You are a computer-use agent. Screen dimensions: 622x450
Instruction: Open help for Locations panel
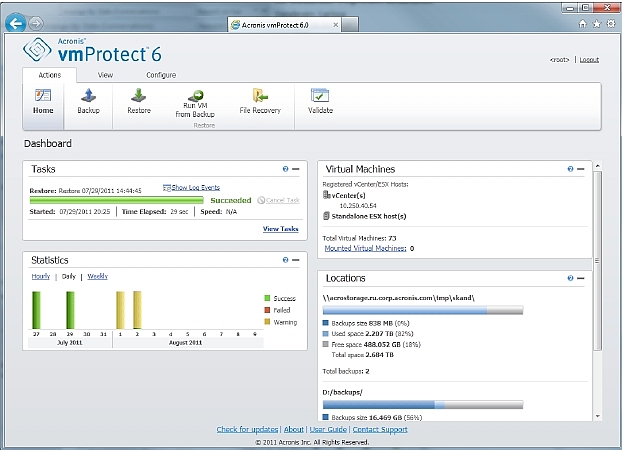point(570,278)
